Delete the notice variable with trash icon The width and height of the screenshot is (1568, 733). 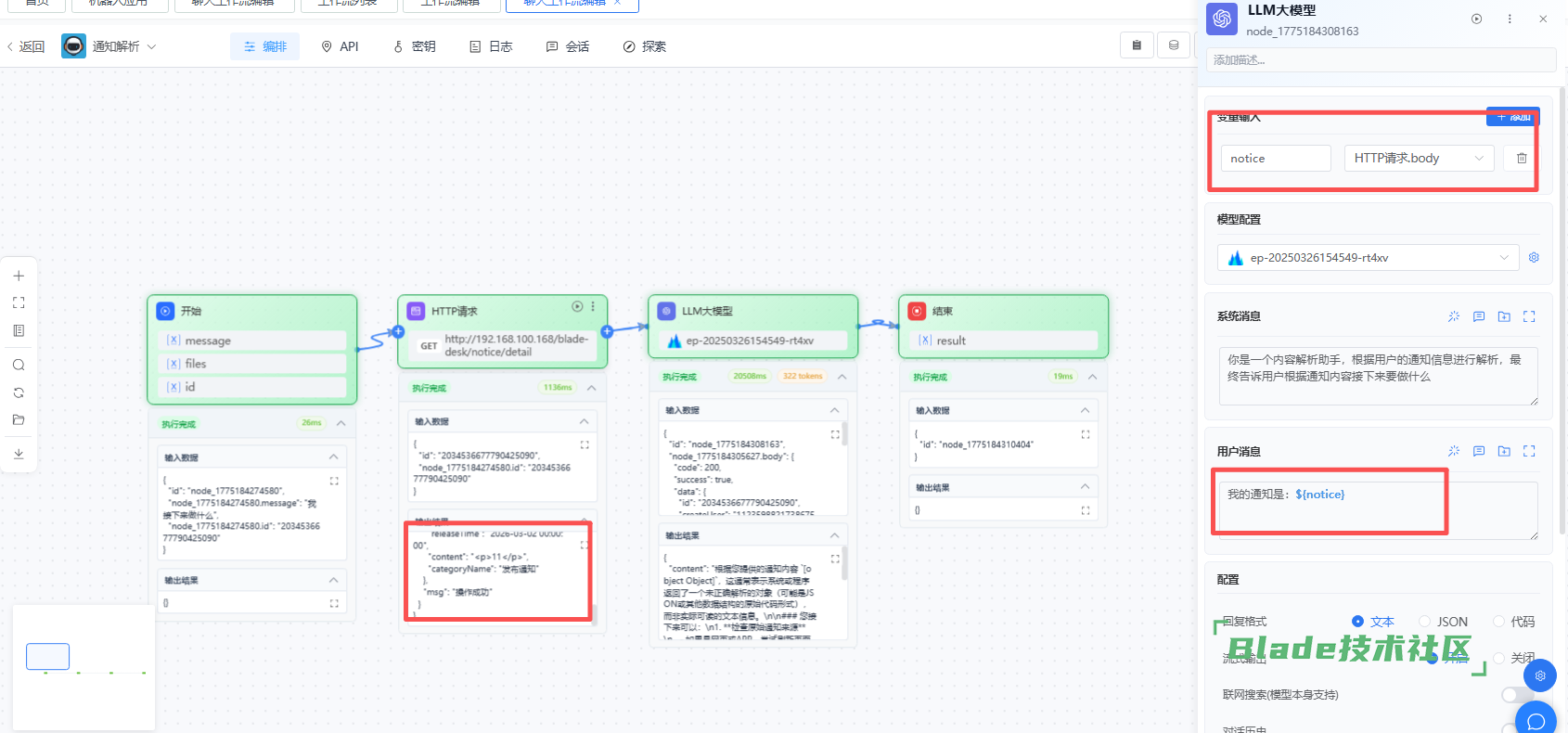[1522, 159]
